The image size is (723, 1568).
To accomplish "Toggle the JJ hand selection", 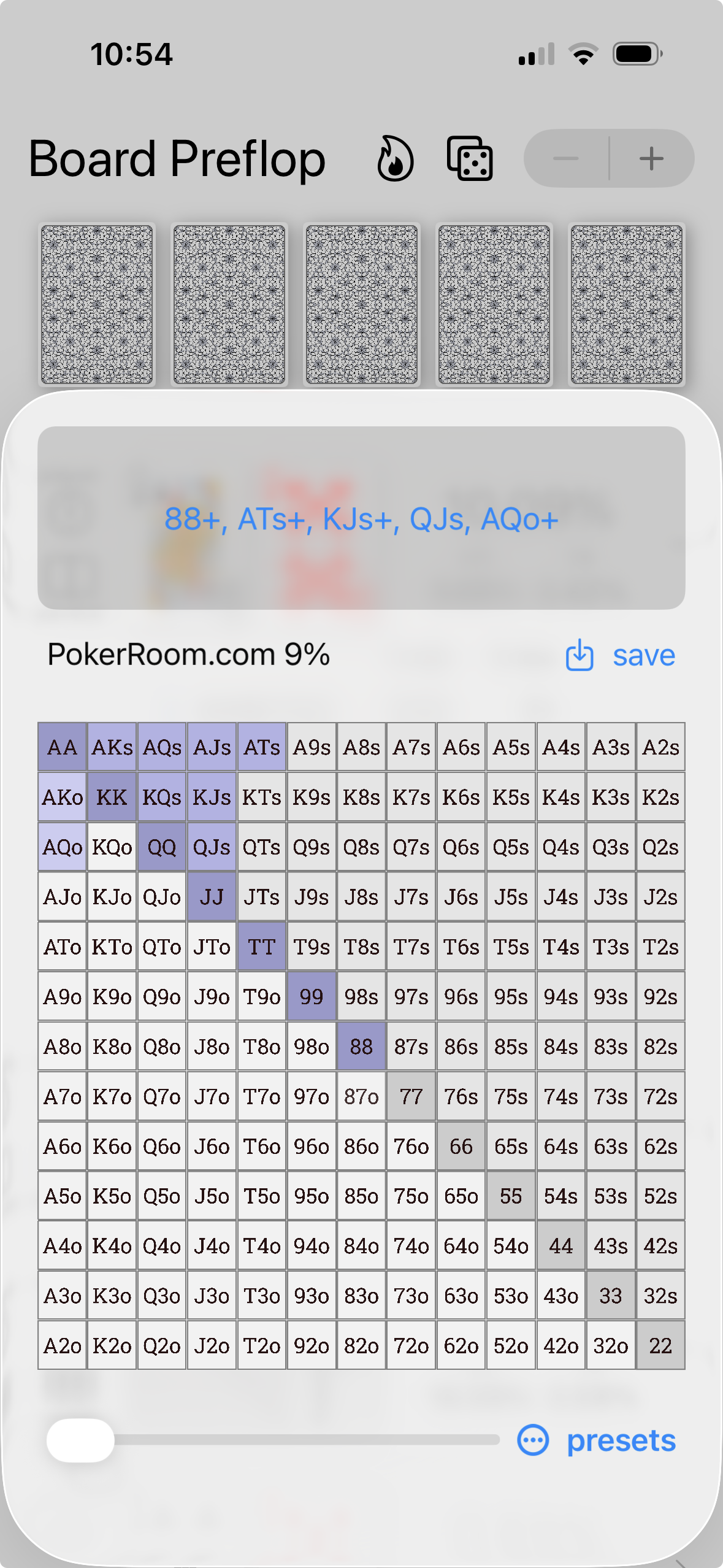I will (211, 897).
